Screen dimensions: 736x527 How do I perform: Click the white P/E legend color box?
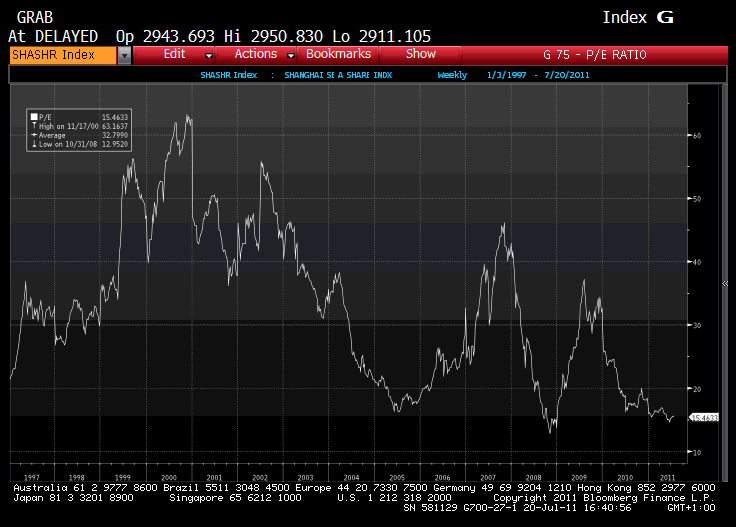tap(34, 117)
